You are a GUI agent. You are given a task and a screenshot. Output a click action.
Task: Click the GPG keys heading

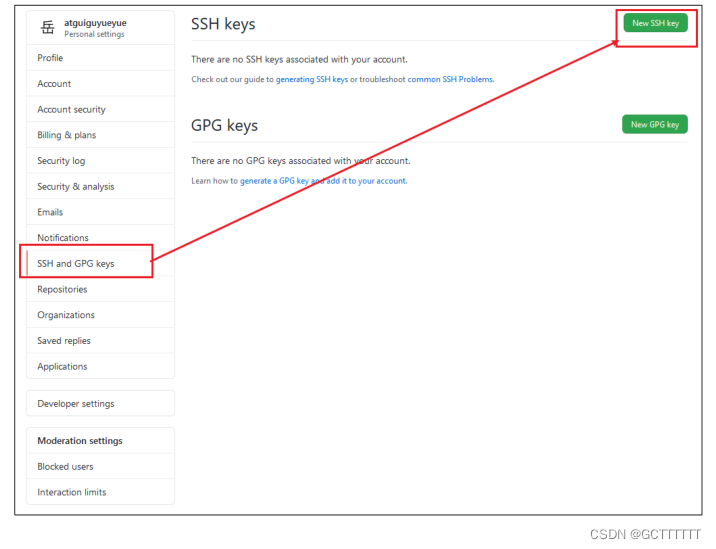click(x=224, y=125)
